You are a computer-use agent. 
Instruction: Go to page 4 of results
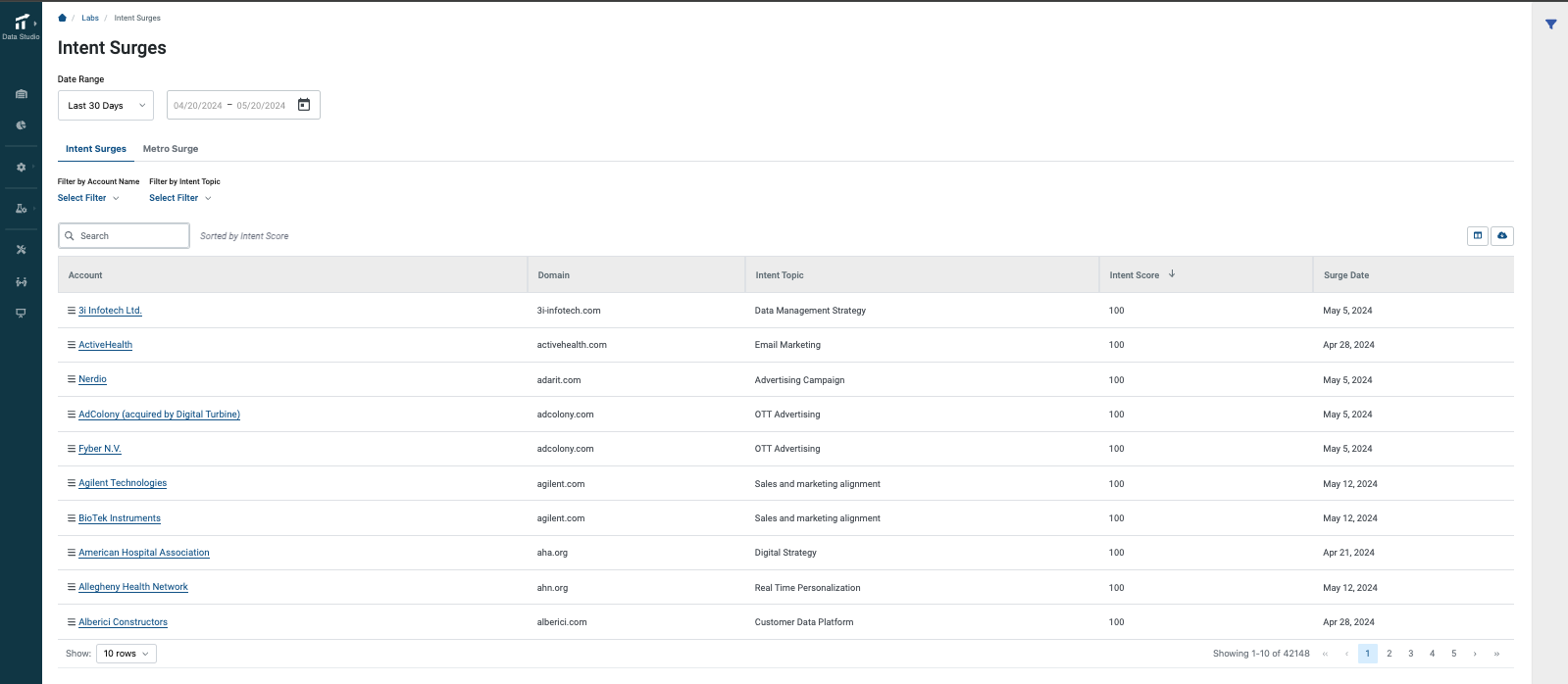pyautogui.click(x=1432, y=654)
